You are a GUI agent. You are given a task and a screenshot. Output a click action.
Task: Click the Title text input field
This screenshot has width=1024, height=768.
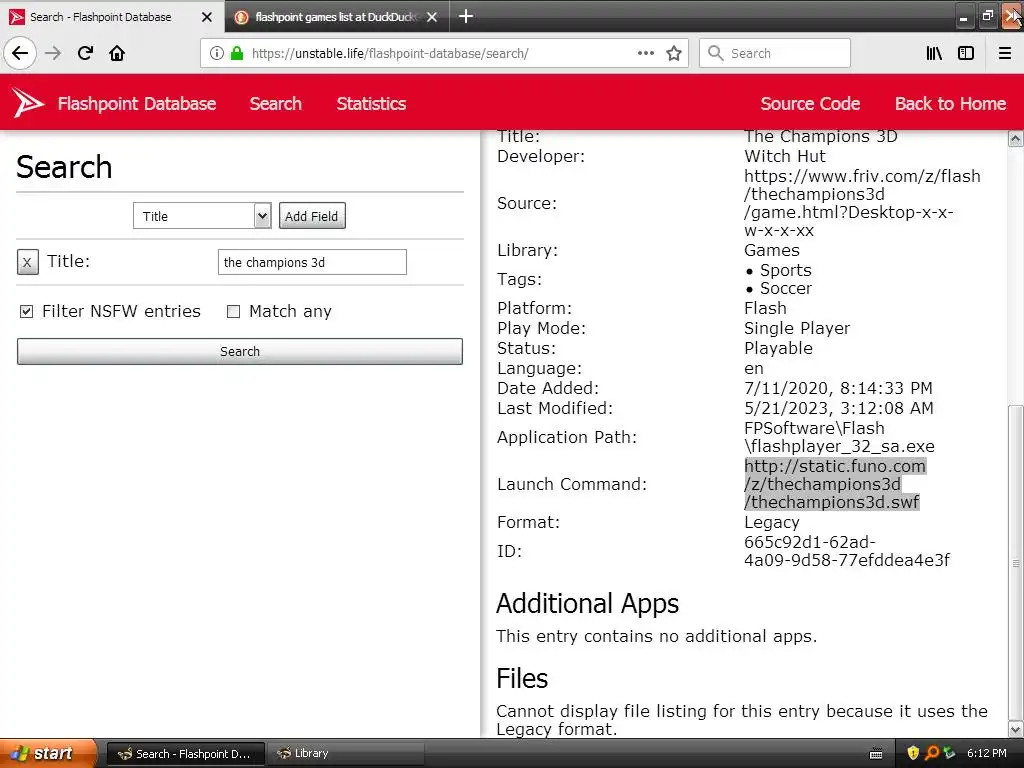pyautogui.click(x=312, y=262)
